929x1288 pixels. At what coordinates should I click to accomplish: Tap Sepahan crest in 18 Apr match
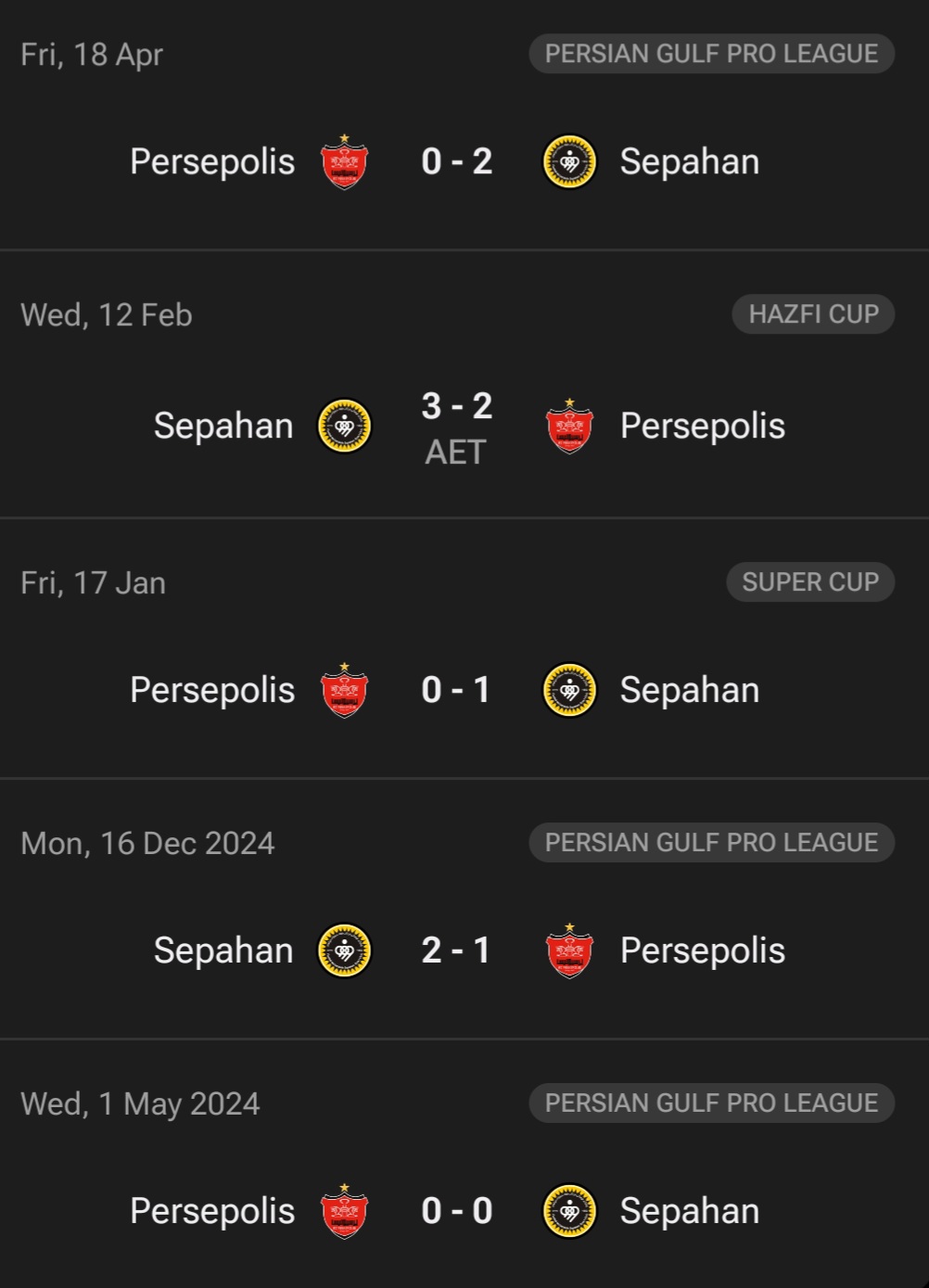tap(569, 162)
